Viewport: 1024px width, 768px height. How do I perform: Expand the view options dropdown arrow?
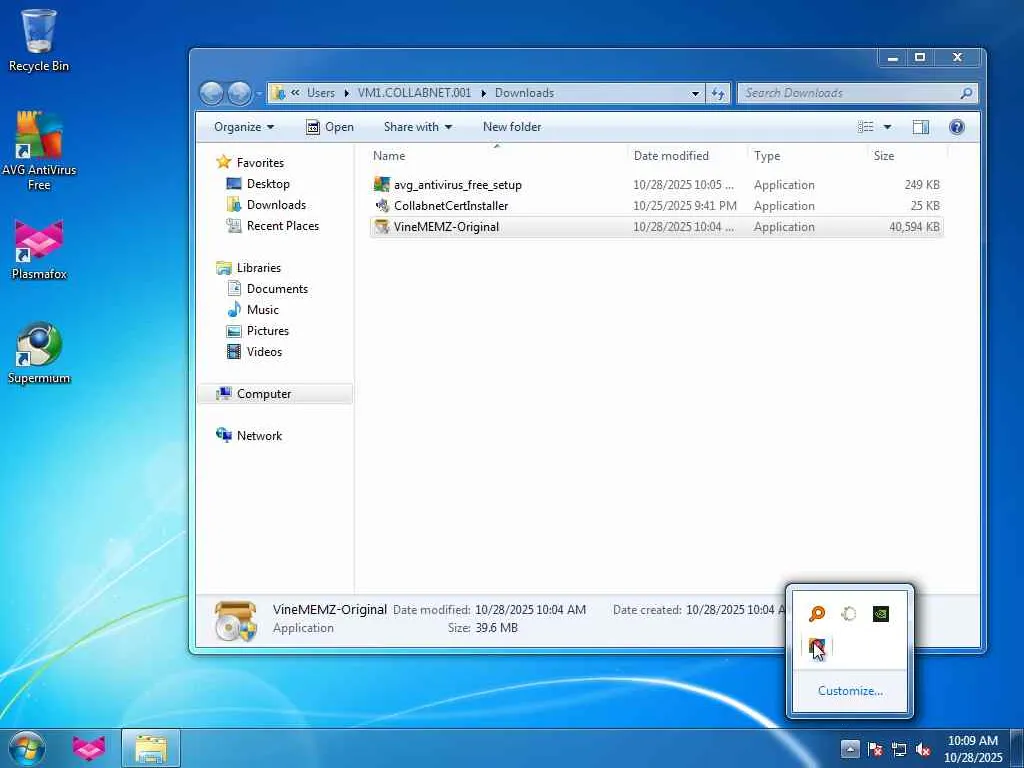pos(887,127)
